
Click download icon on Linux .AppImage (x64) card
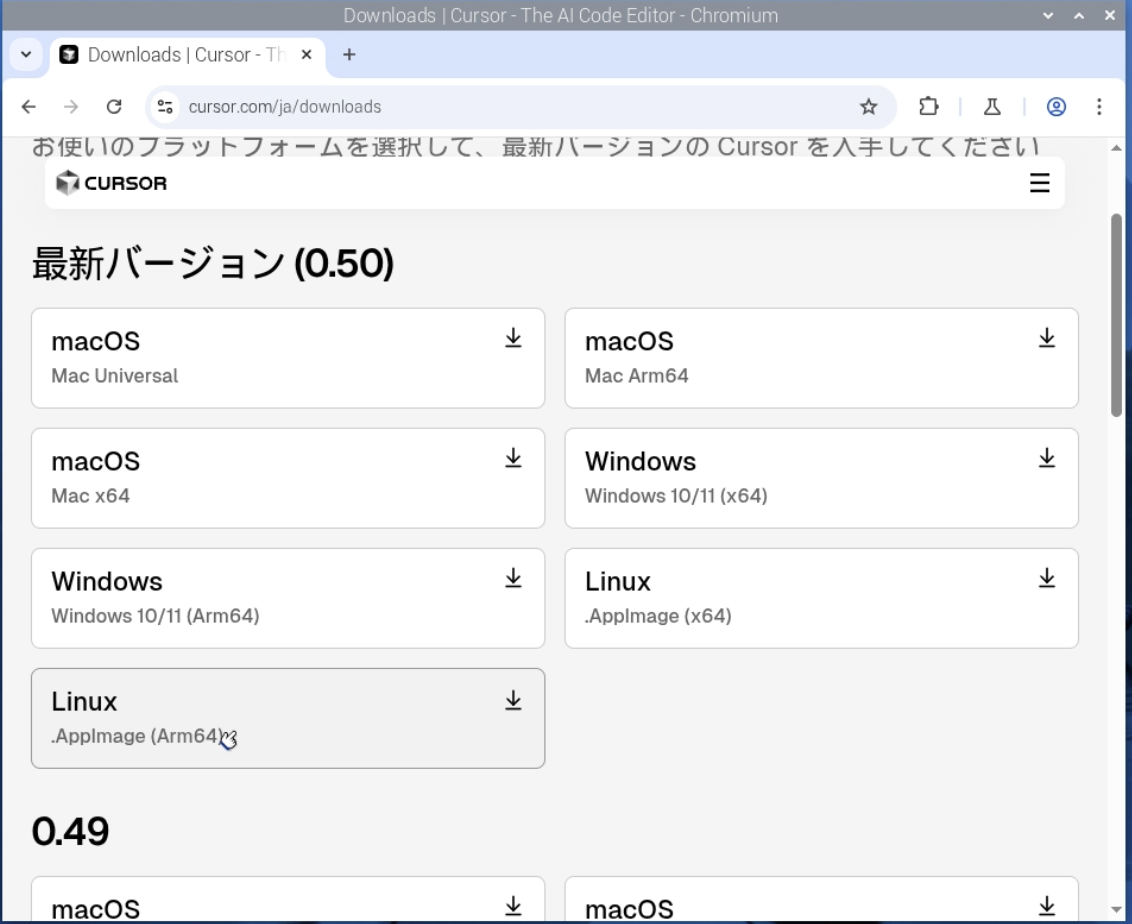(1047, 578)
